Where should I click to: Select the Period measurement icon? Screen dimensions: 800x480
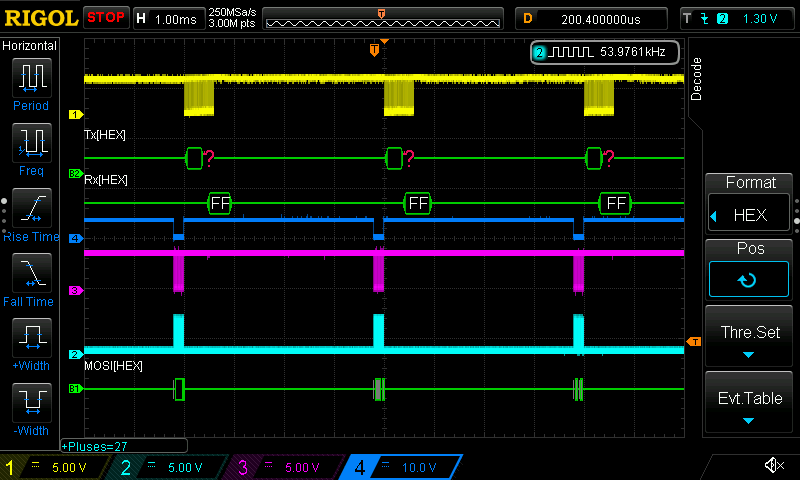tap(30, 77)
